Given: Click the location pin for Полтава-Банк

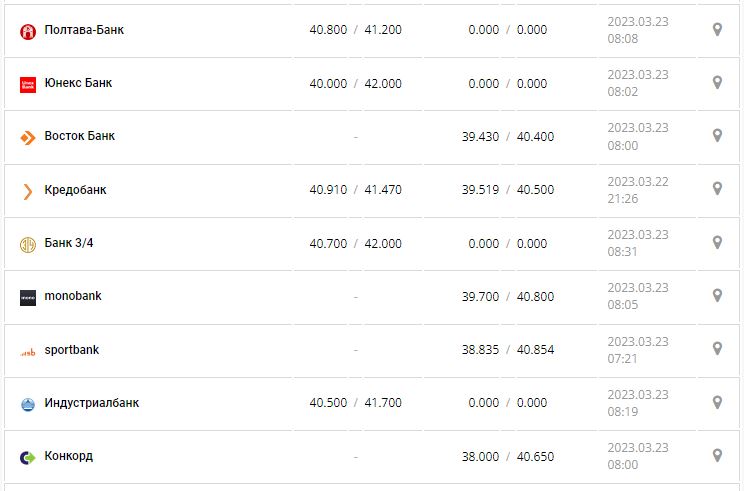Looking at the screenshot, I should [x=717, y=30].
